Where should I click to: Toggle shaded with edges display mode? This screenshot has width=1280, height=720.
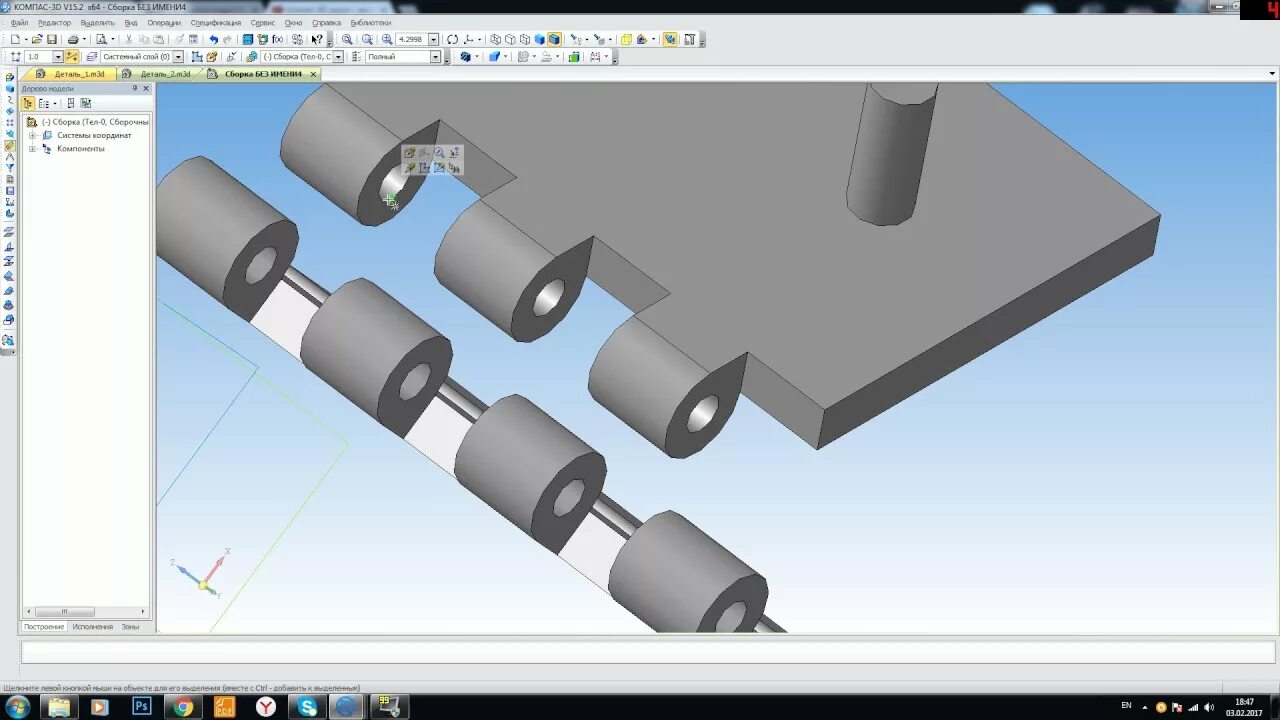pyautogui.click(x=554, y=39)
